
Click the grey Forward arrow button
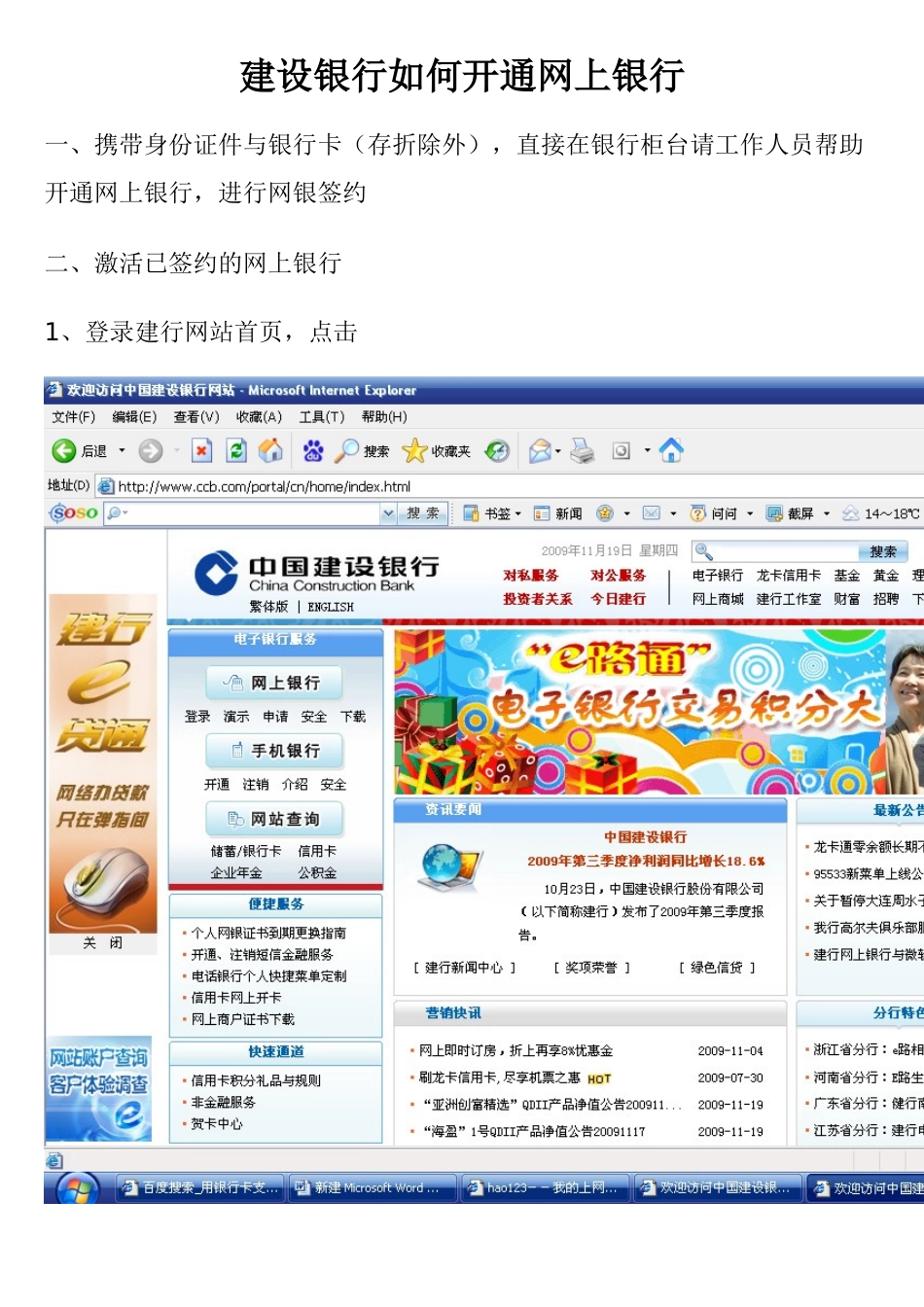pos(150,450)
